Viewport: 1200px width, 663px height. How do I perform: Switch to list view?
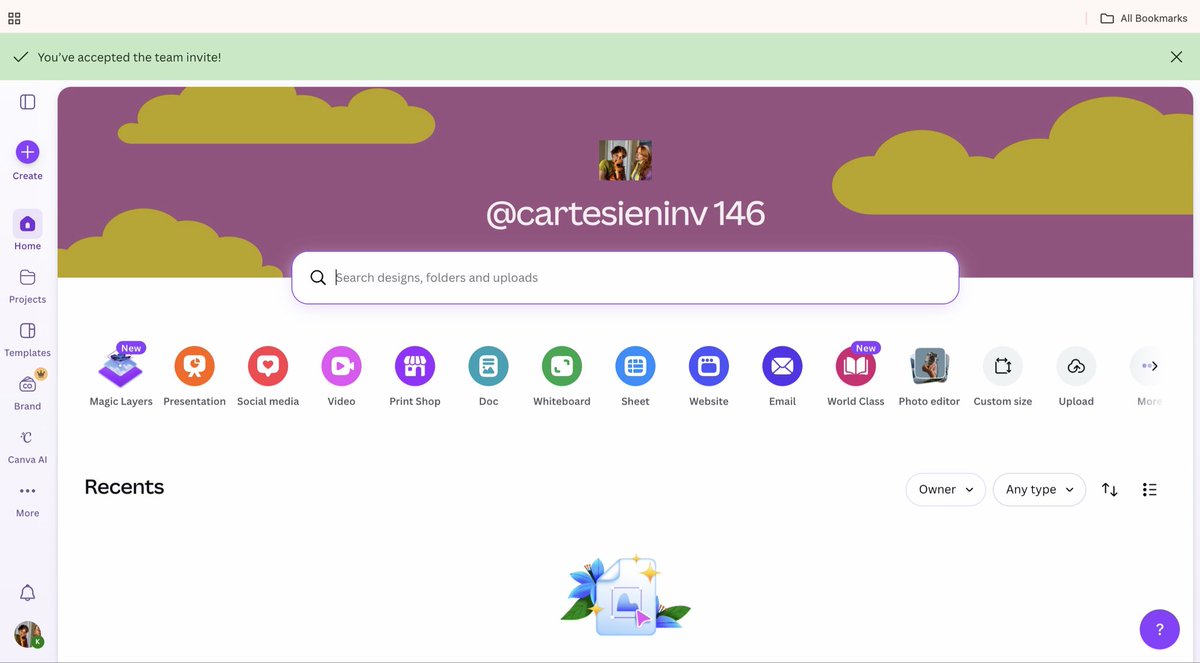(x=1150, y=489)
